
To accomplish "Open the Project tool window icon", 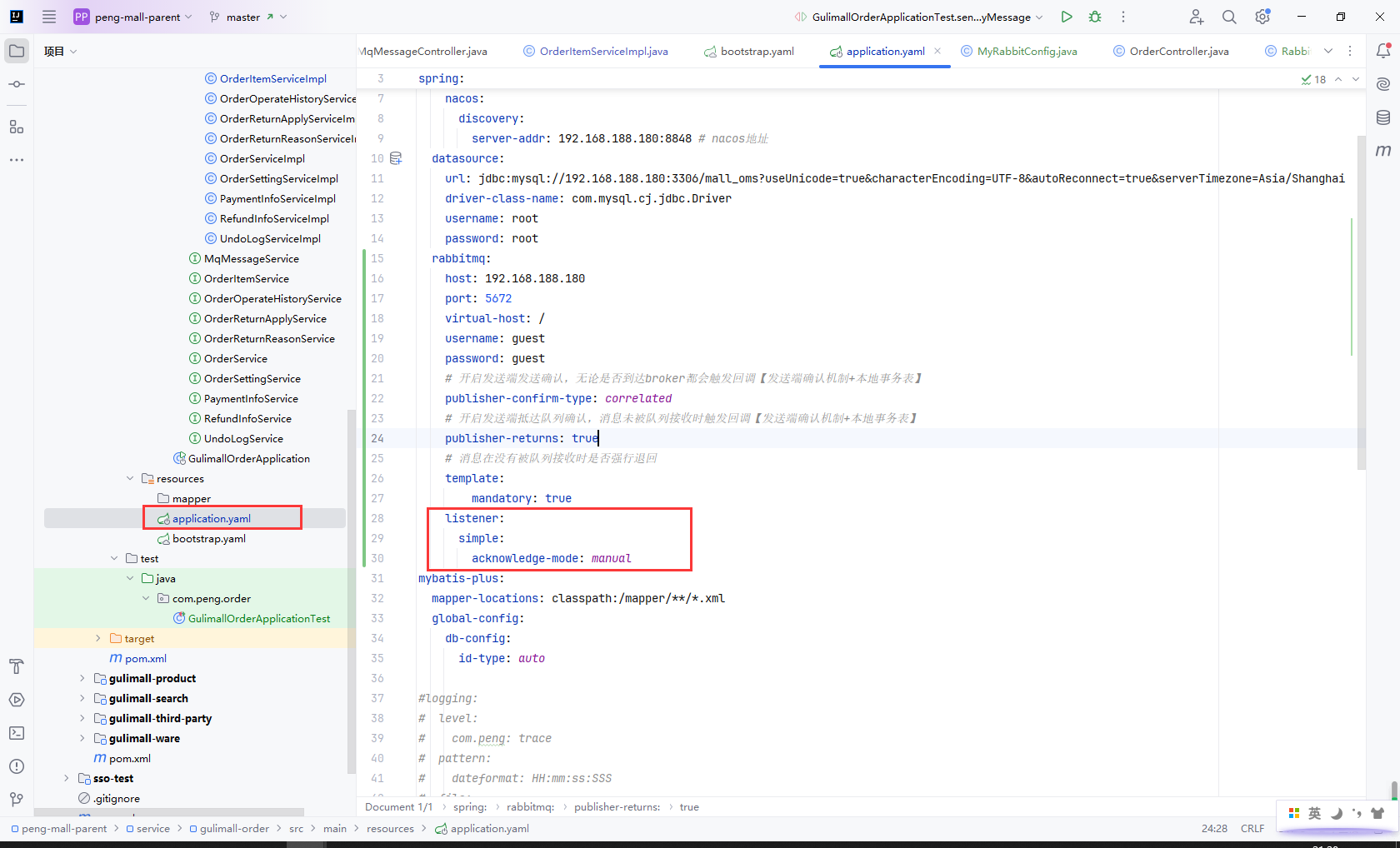I will pyautogui.click(x=17, y=51).
